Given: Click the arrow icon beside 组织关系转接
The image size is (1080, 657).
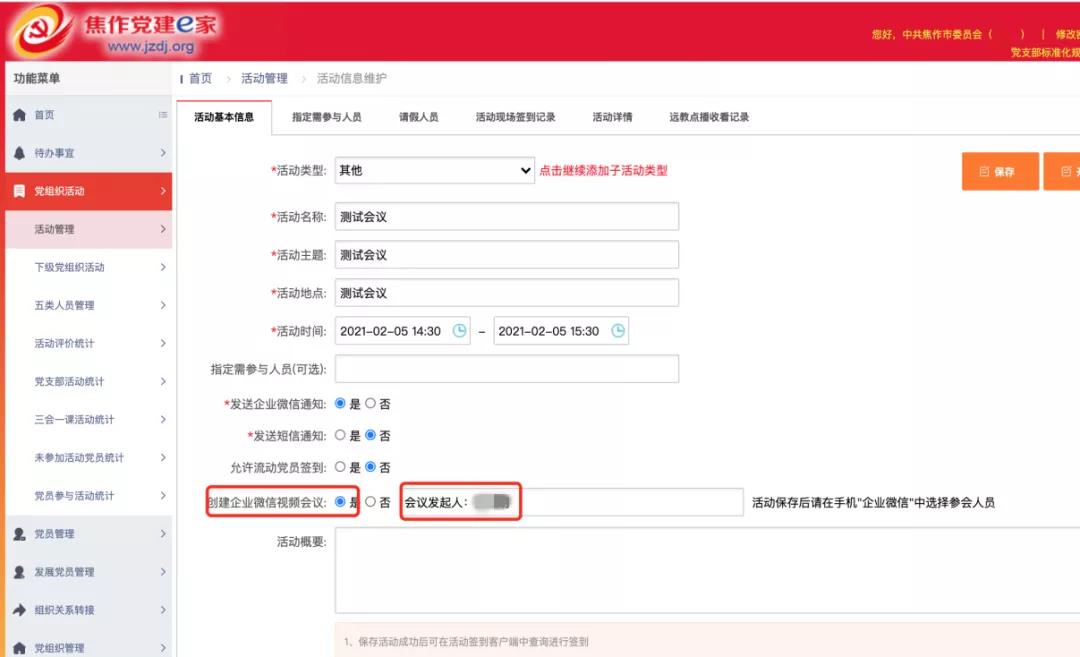Looking at the screenshot, I should click(x=19, y=609).
